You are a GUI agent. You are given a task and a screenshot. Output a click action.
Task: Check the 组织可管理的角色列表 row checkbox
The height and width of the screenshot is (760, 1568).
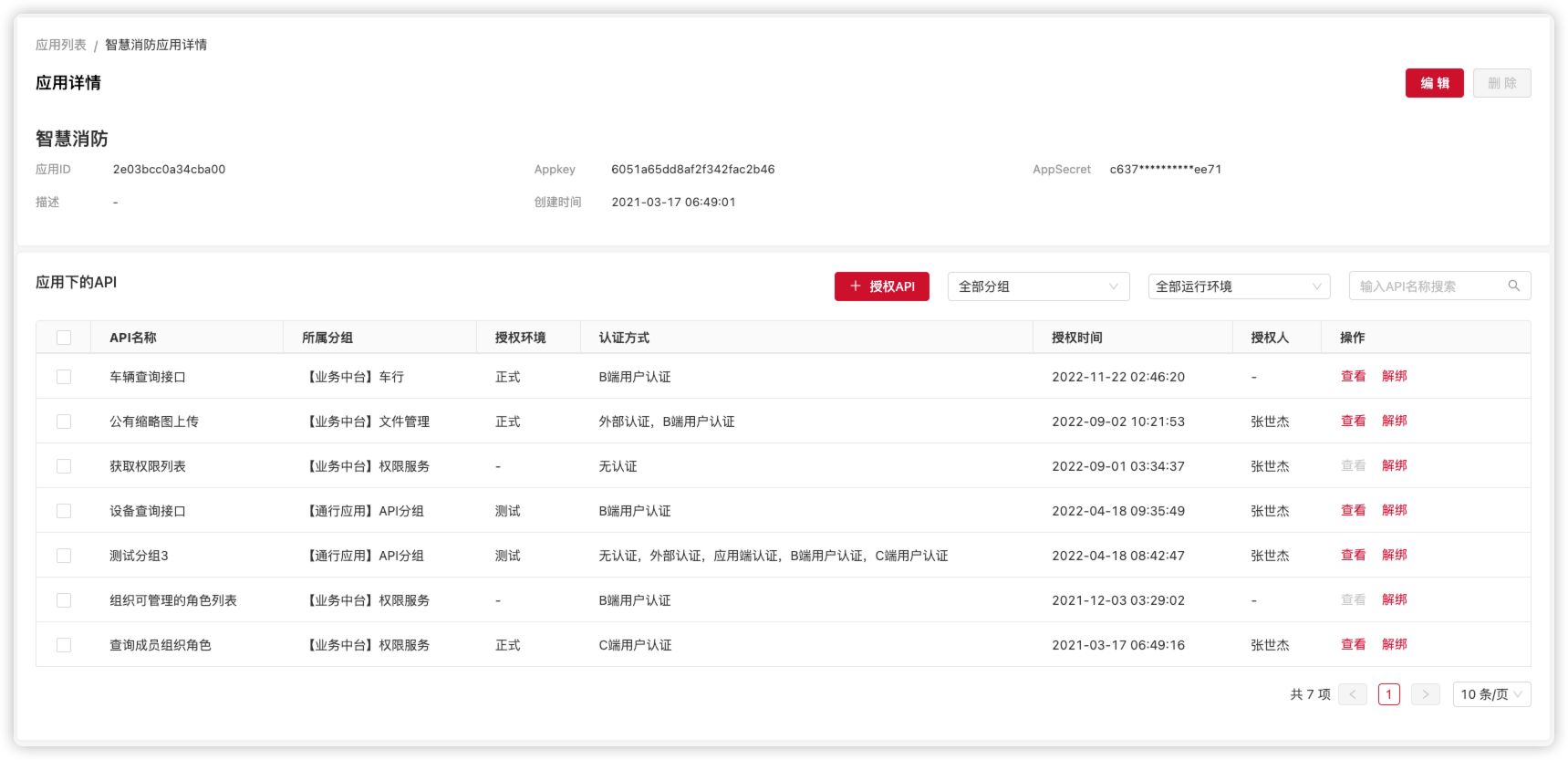64,600
